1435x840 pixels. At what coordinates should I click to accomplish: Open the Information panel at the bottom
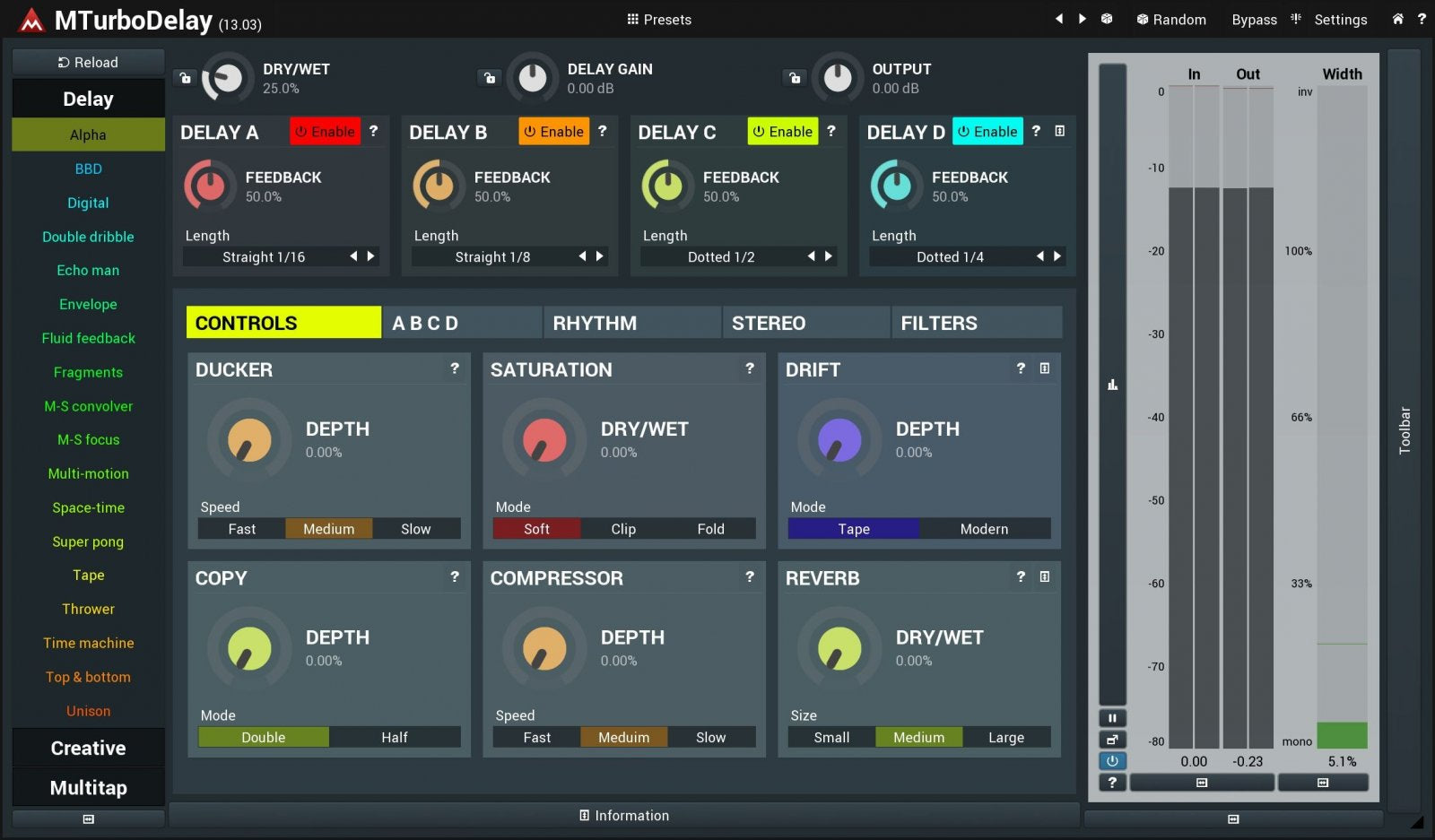[623, 815]
